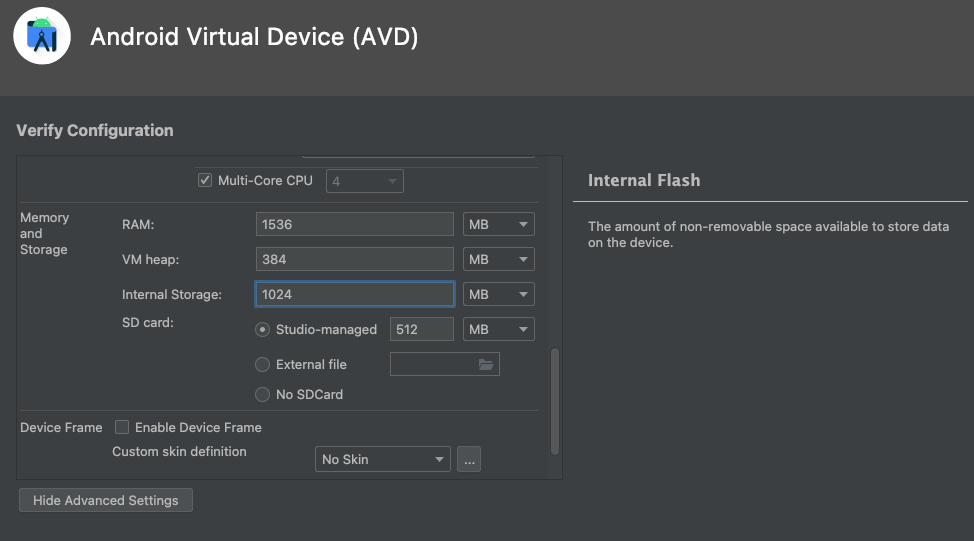Screen dimensions: 974x541
Task: Open the VM heap unit dropdown
Action: (x=498, y=260)
